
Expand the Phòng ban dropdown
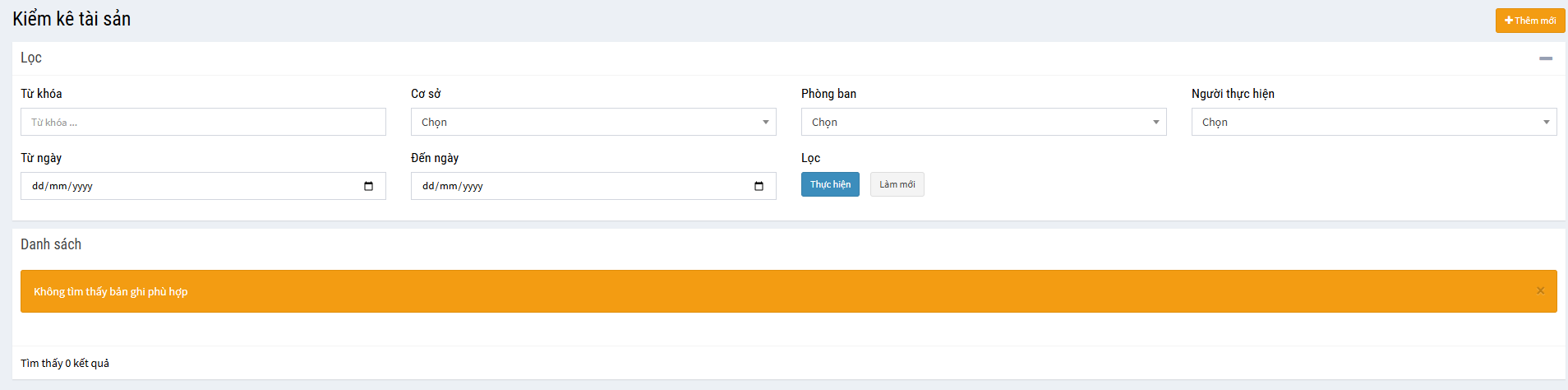pos(983,122)
